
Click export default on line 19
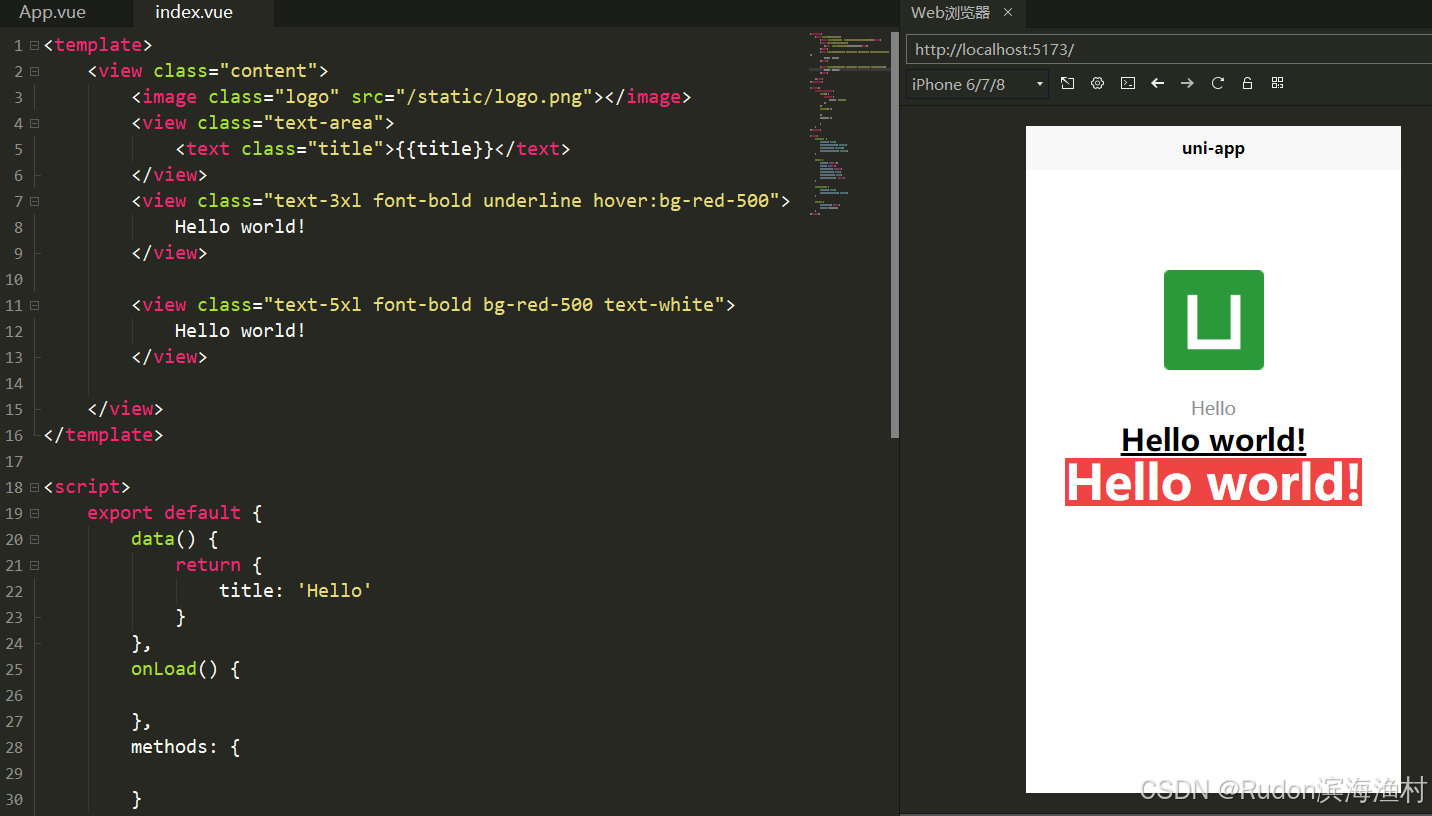[164, 513]
